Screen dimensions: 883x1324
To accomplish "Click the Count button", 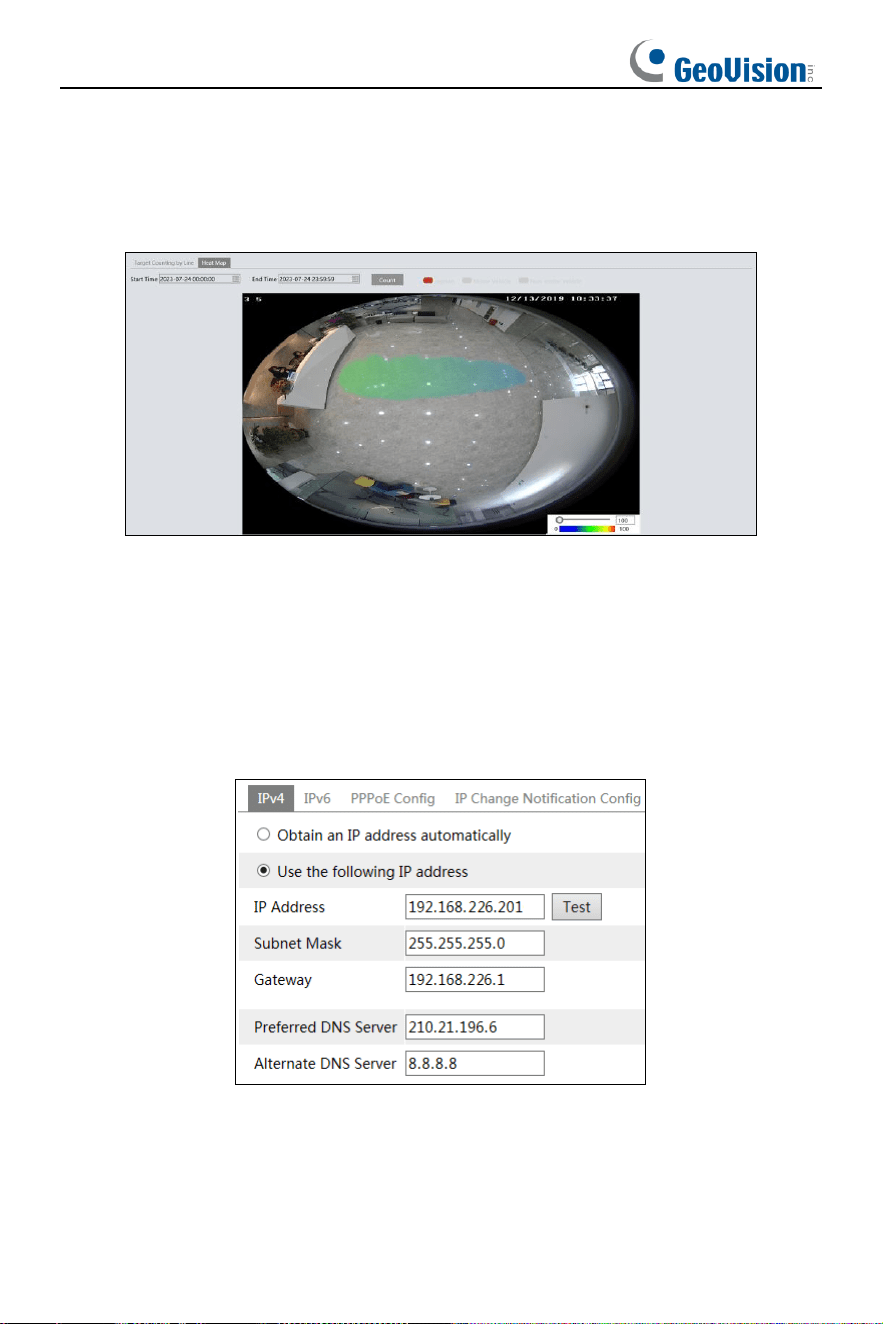I will [387, 280].
